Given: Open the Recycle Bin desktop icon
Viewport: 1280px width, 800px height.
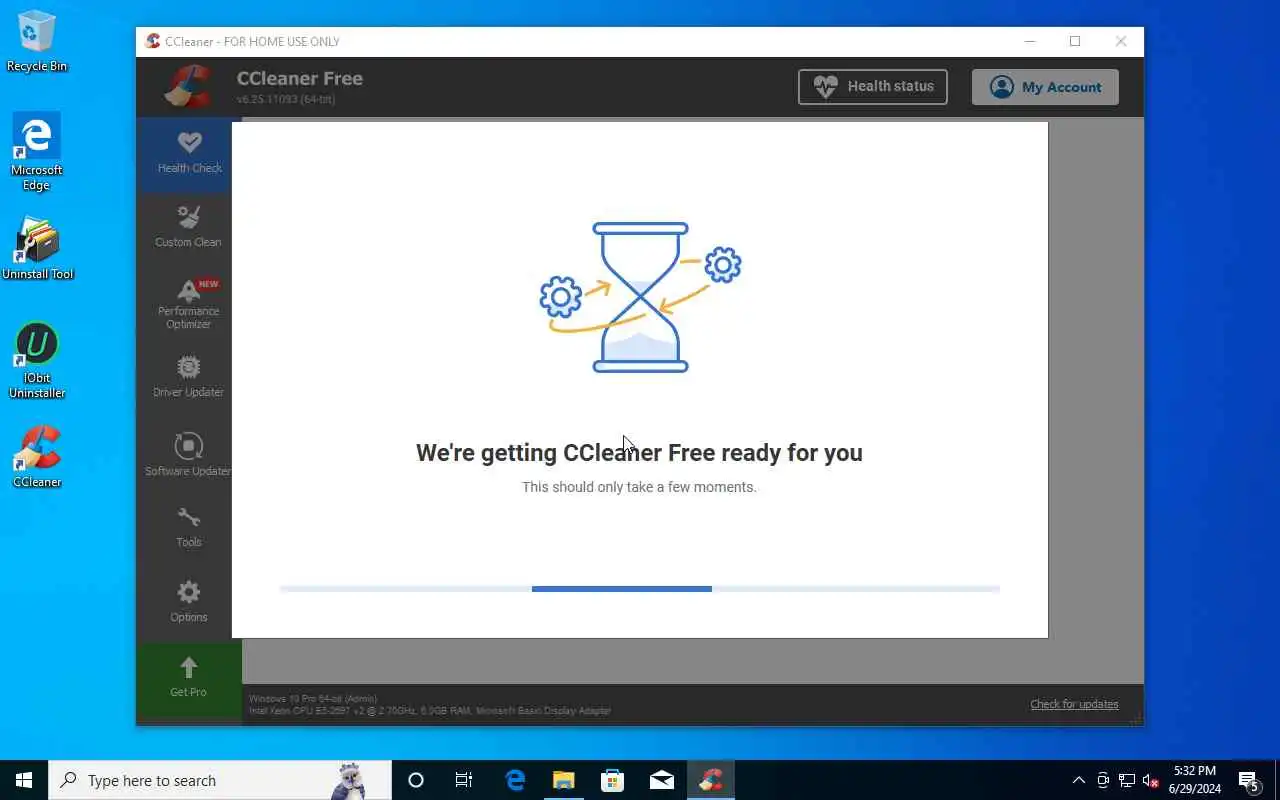Looking at the screenshot, I should [x=37, y=41].
